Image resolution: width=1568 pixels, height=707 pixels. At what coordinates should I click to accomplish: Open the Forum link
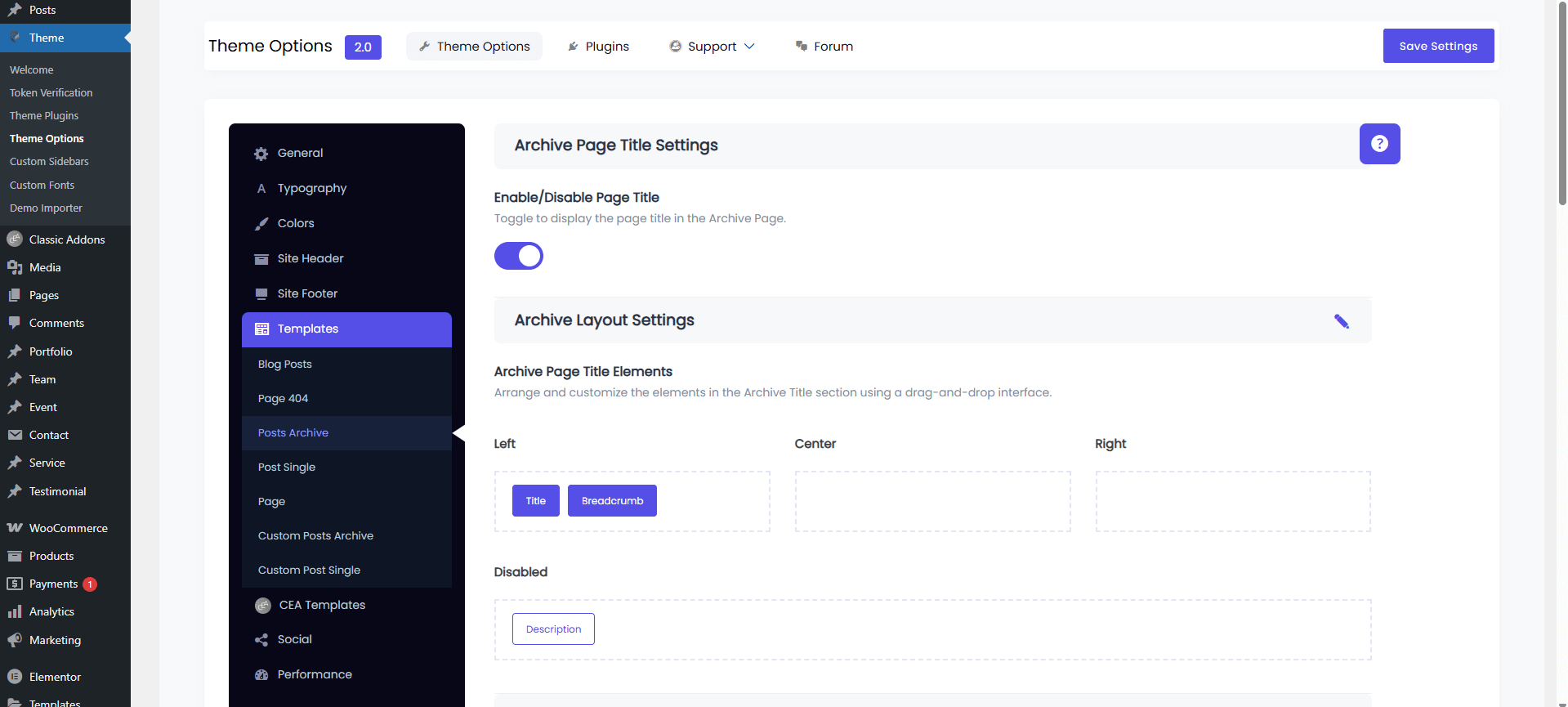tap(824, 47)
